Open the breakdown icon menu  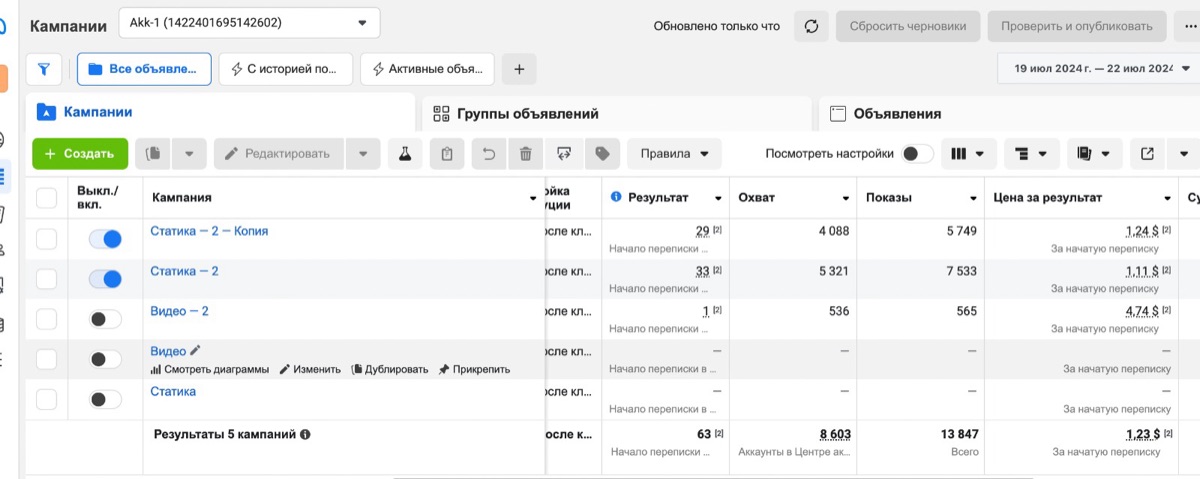click(x=1031, y=154)
